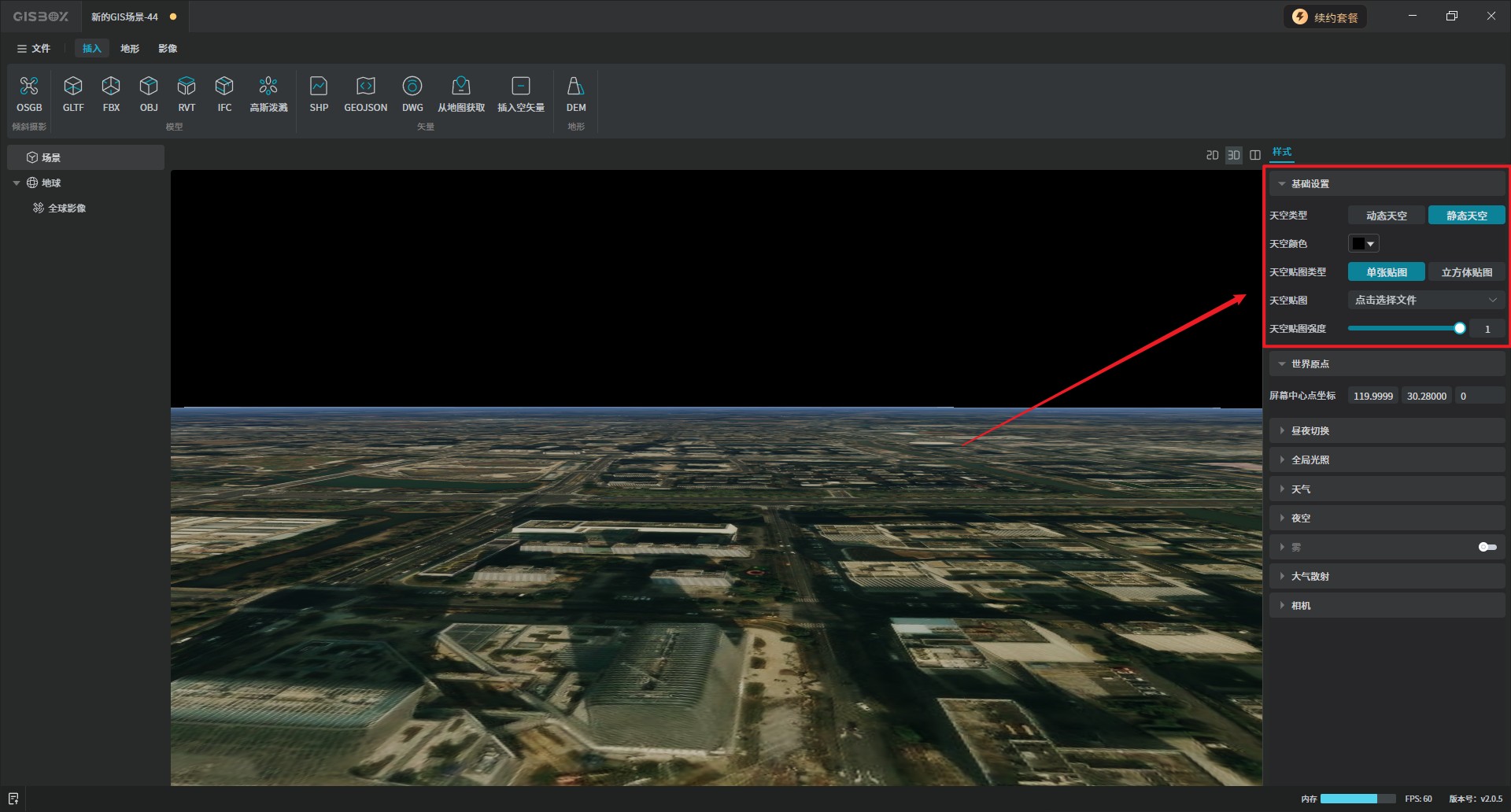
Task: Toggle the fog (雾) switch on
Action: point(1487,547)
